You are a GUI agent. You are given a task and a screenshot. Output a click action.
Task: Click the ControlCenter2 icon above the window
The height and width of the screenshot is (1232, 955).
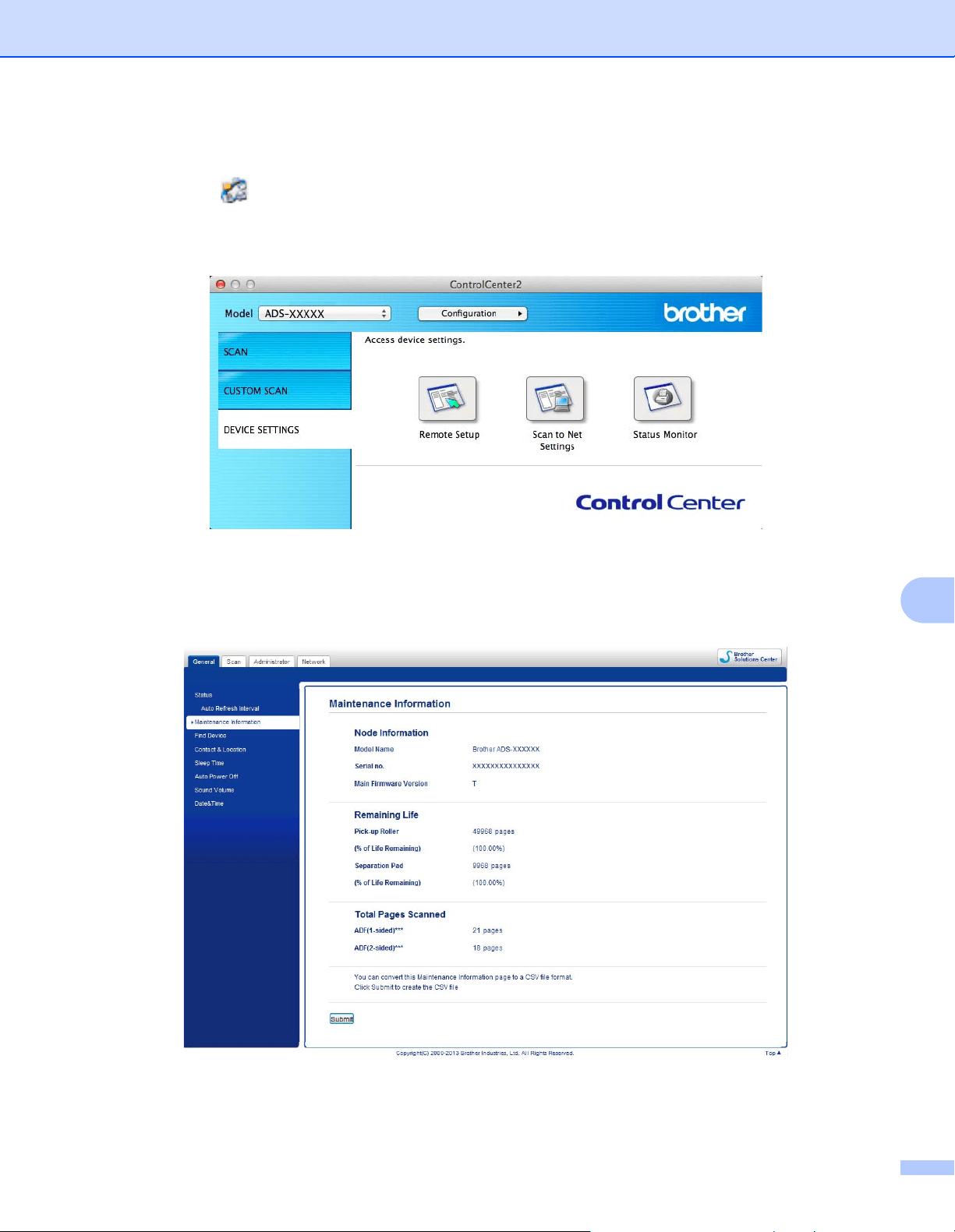click(234, 191)
